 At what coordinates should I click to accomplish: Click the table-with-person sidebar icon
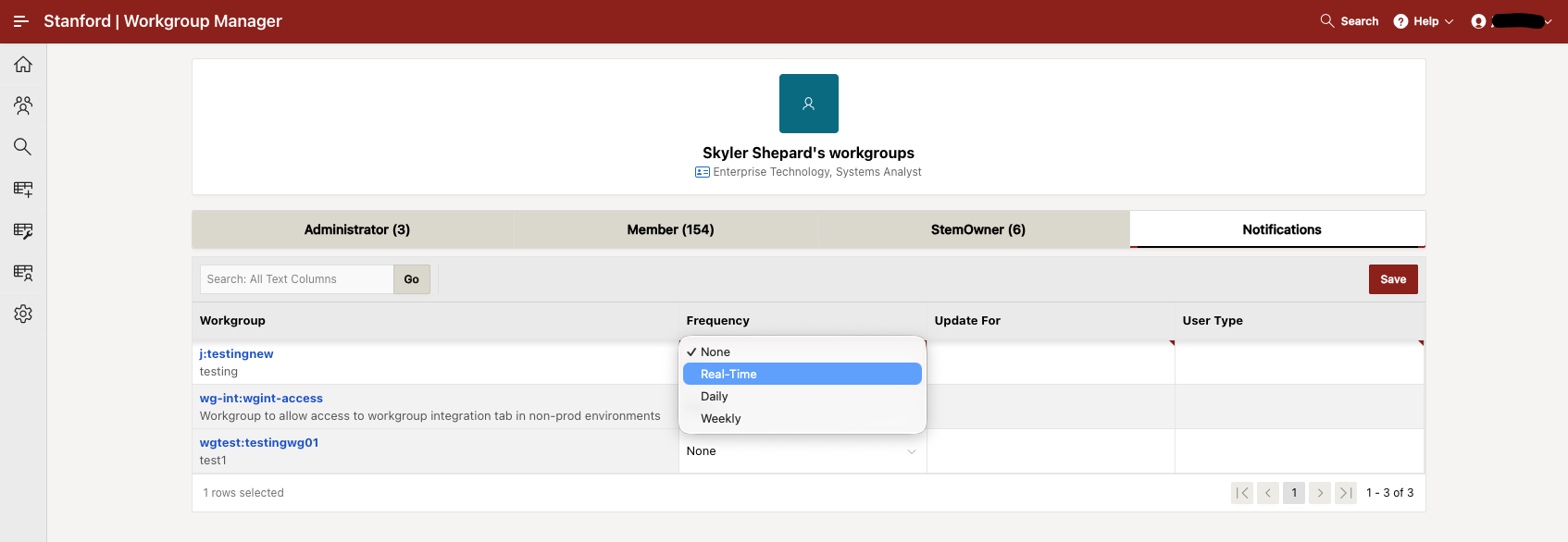pyautogui.click(x=23, y=272)
